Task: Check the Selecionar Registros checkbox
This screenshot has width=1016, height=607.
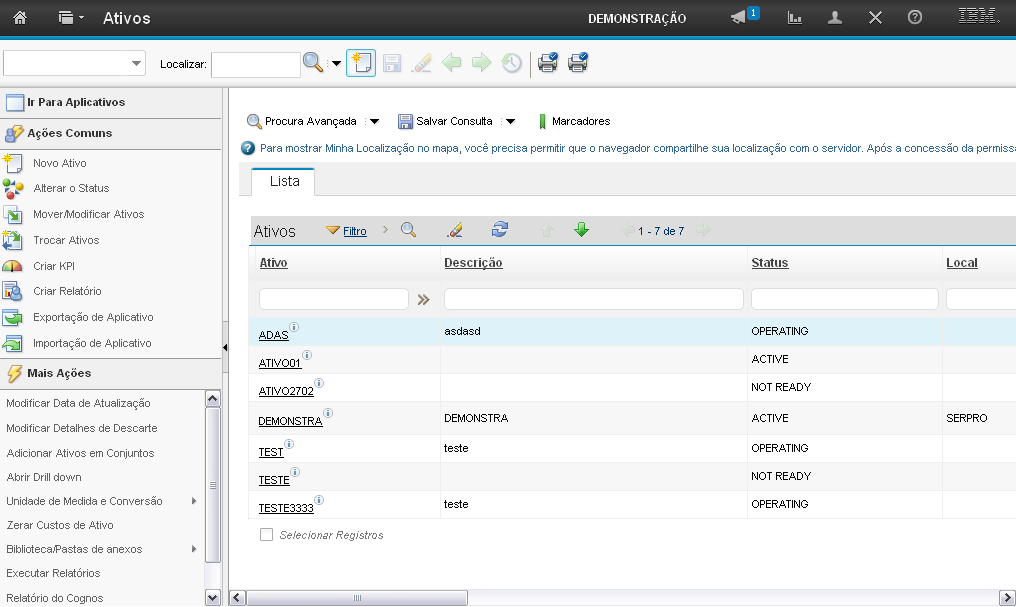Action: [266, 535]
